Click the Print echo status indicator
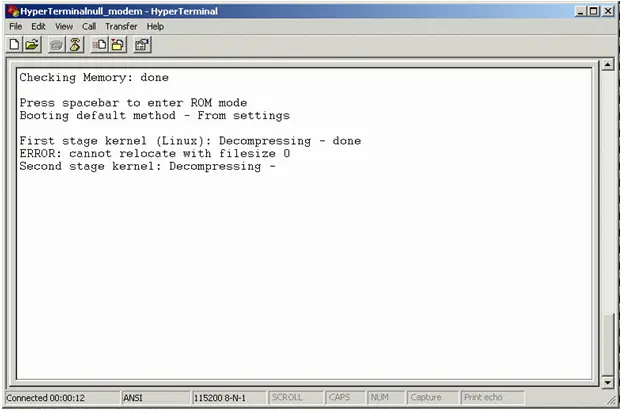 pos(493,397)
